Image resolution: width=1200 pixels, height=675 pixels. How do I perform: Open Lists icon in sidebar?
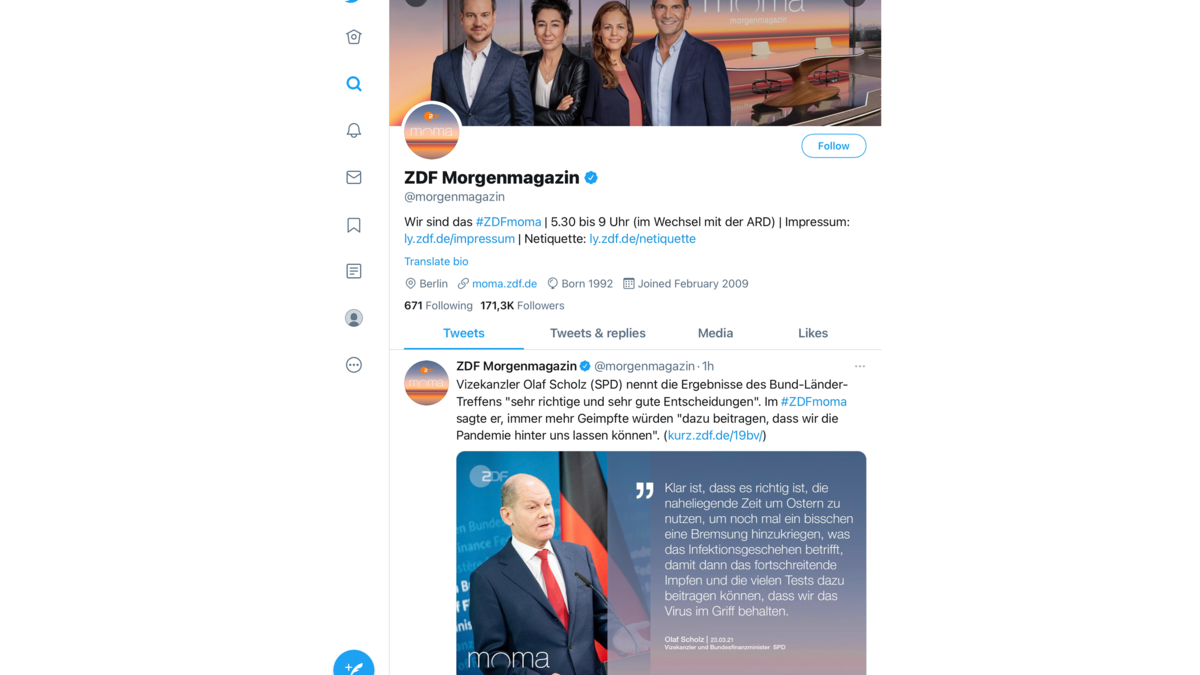point(354,271)
